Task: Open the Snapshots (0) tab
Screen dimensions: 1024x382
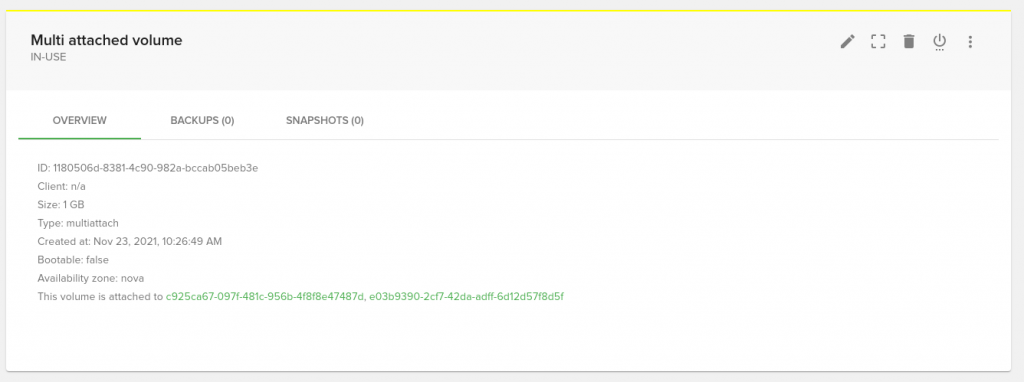Action: click(325, 121)
